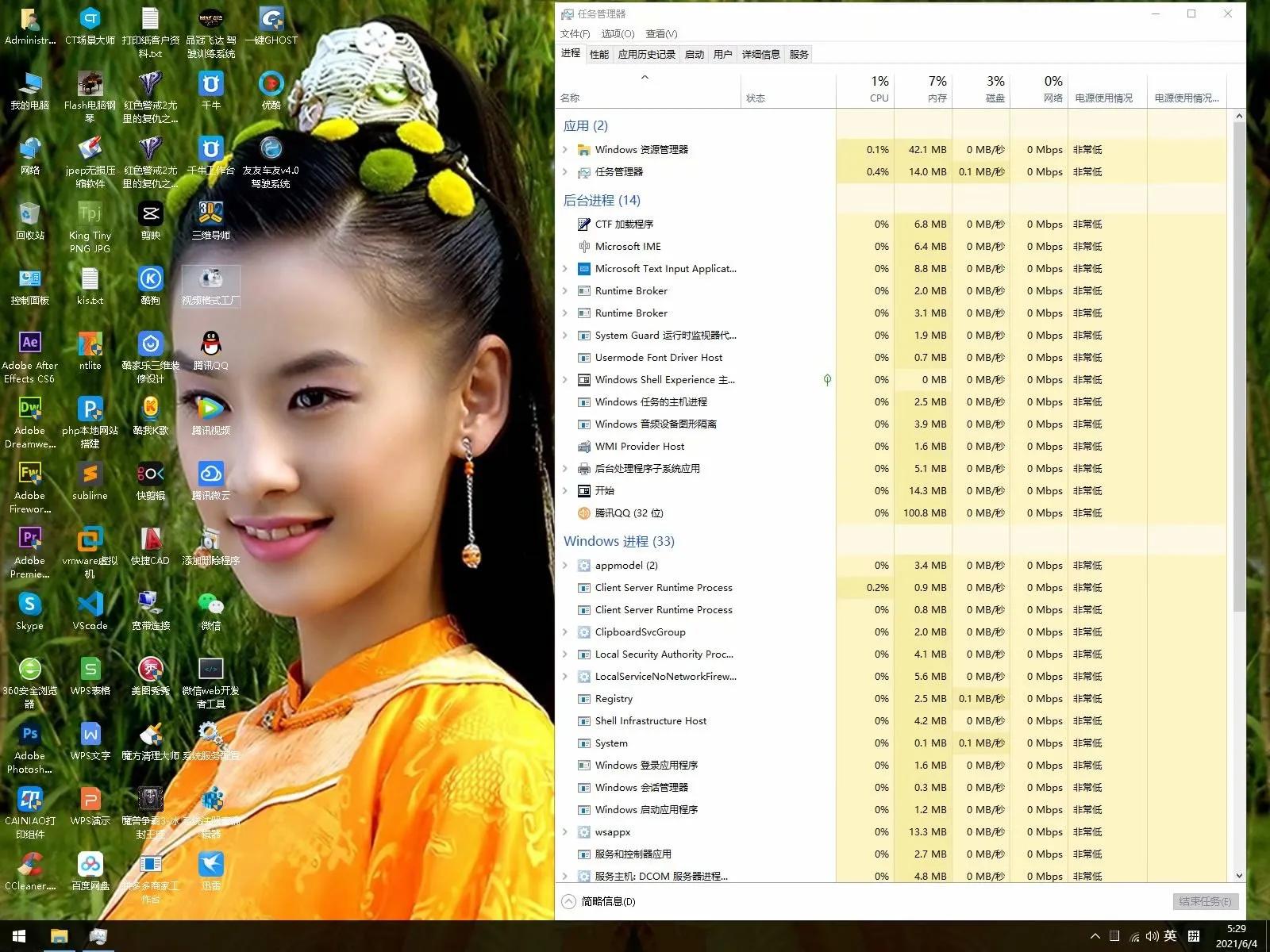Open the 剪映 desktop icon

pyautogui.click(x=150, y=221)
